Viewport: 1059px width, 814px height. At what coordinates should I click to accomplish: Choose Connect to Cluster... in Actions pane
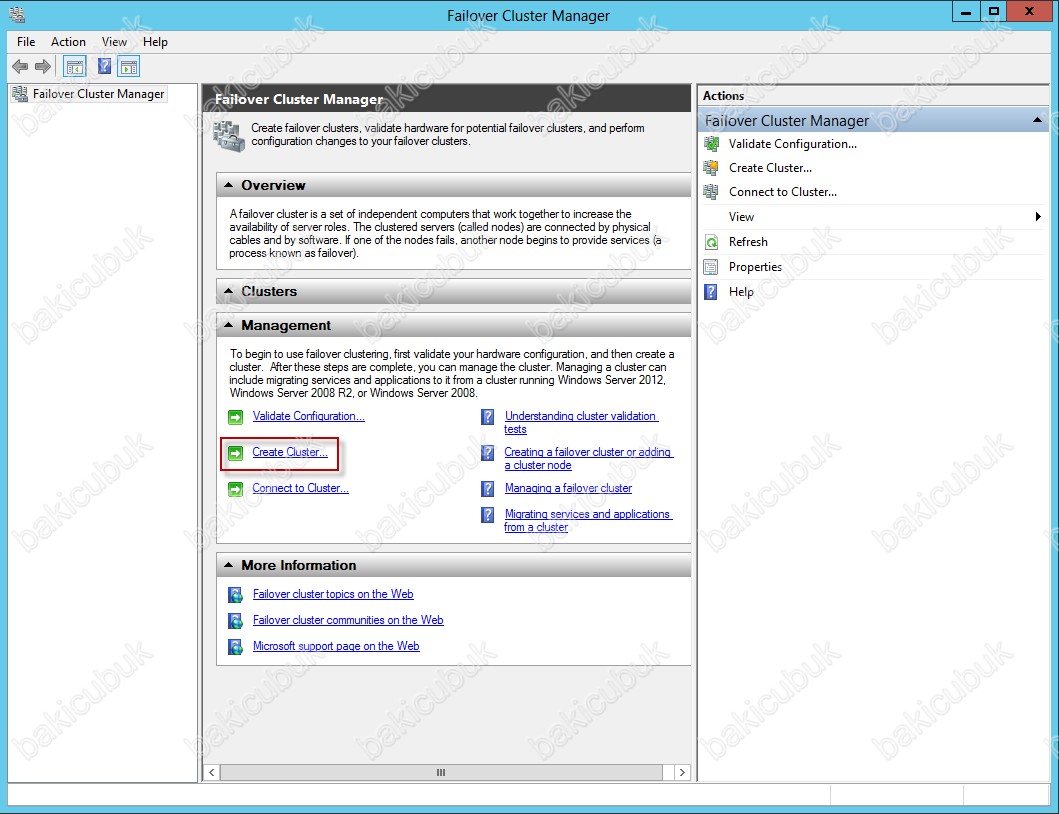(783, 192)
